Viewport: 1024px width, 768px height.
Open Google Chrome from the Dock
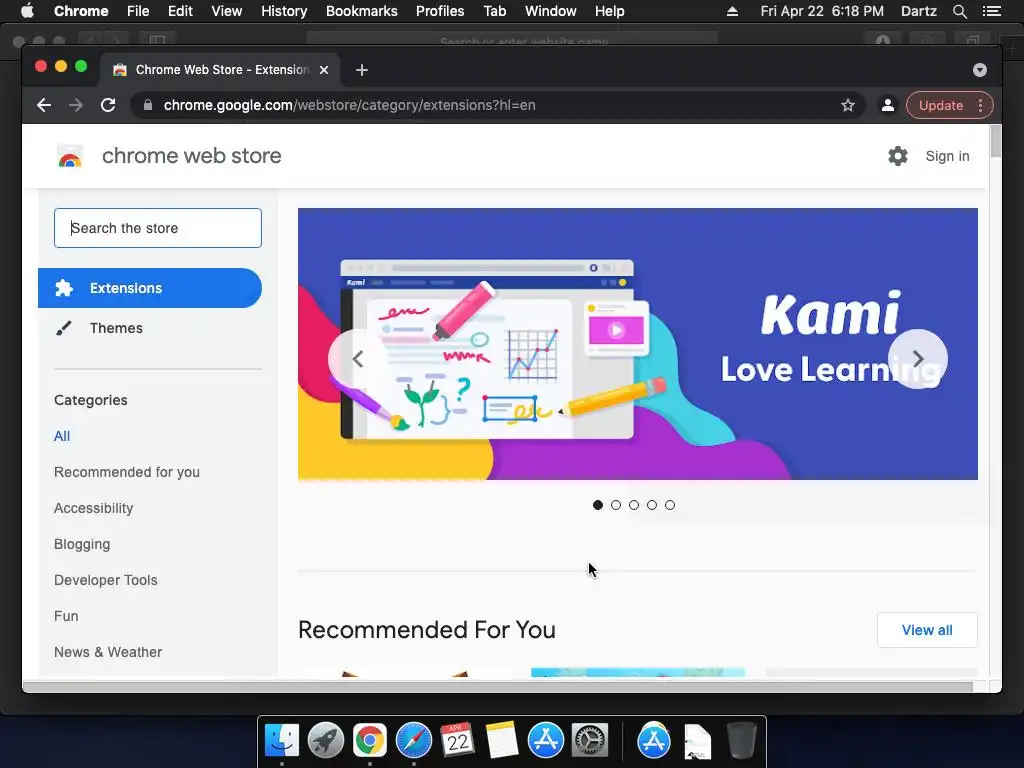pyautogui.click(x=370, y=741)
